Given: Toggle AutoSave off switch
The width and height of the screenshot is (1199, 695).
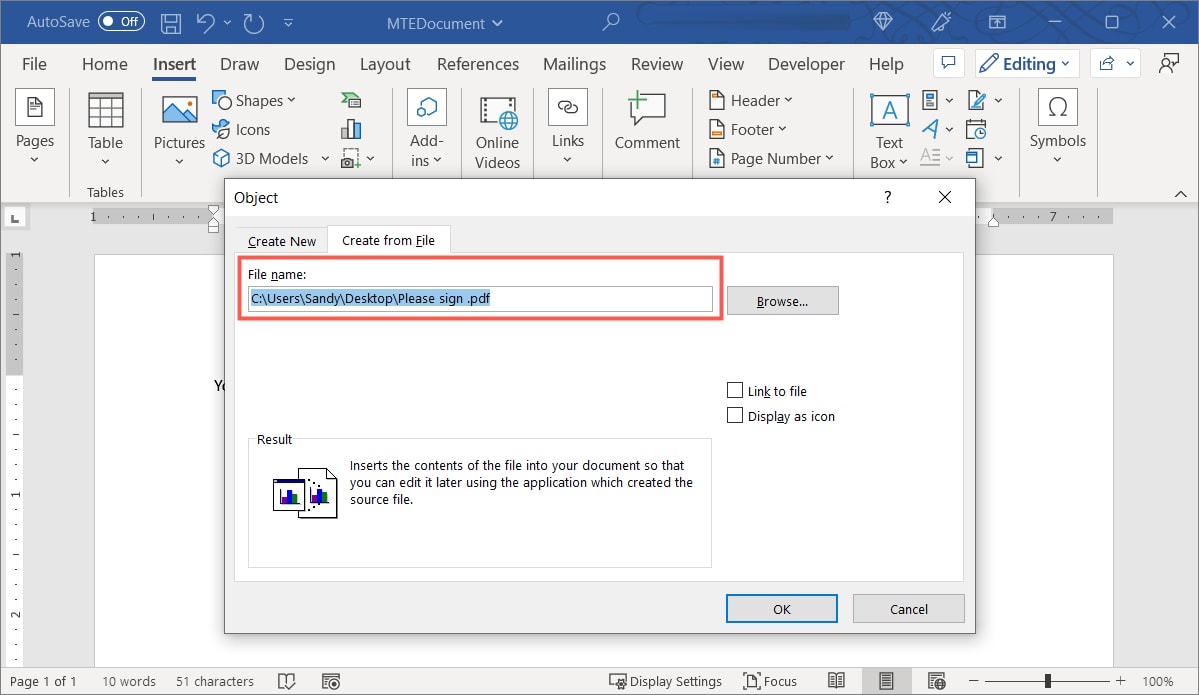Looking at the screenshot, I should coord(120,21).
